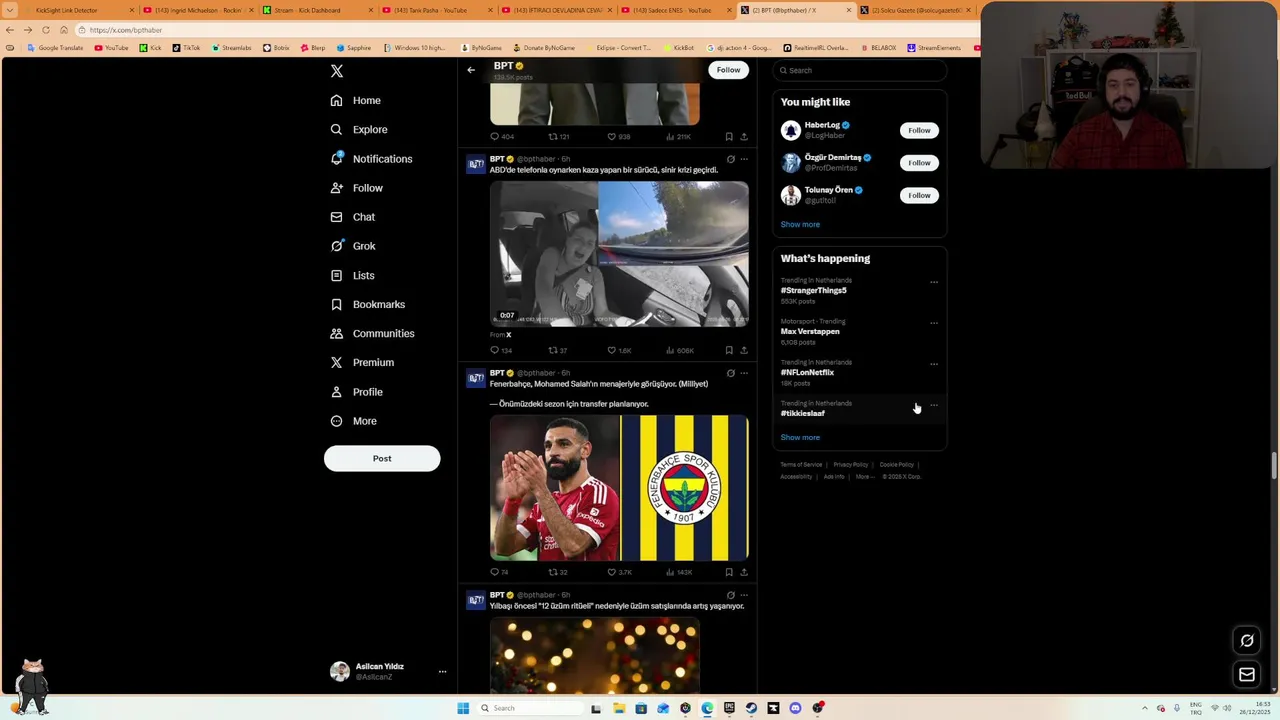Image resolution: width=1280 pixels, height=720 pixels.
Task: Open Explore in the sidebar
Action: pyautogui.click(x=359, y=129)
